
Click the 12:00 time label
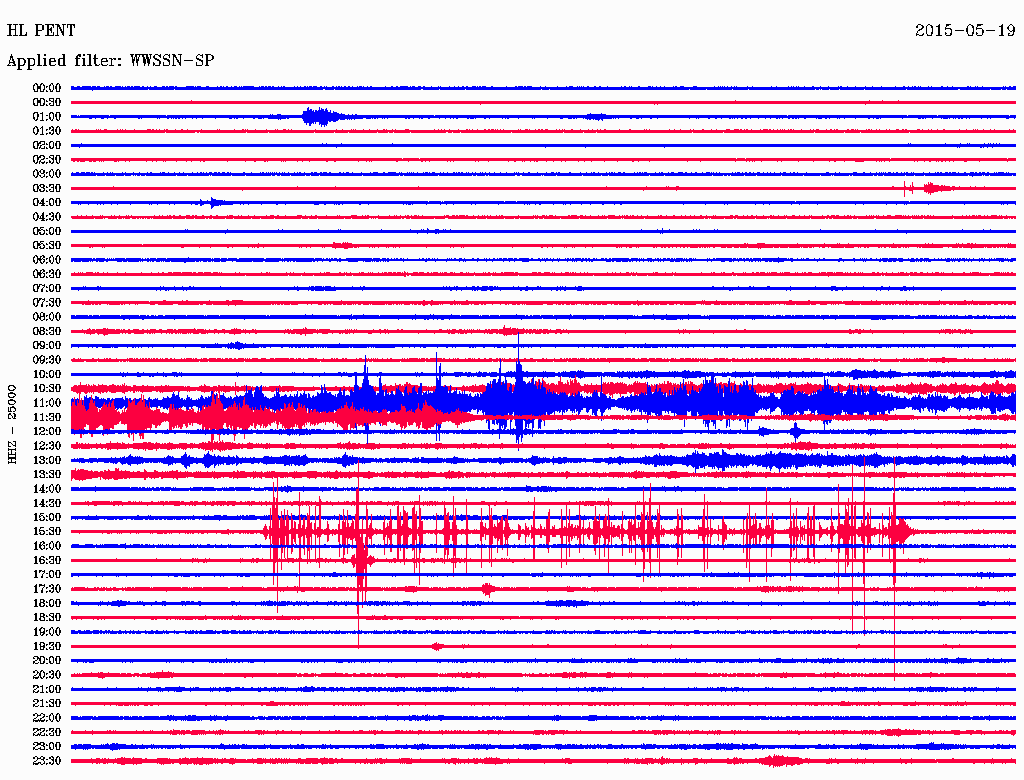[x=47, y=432]
